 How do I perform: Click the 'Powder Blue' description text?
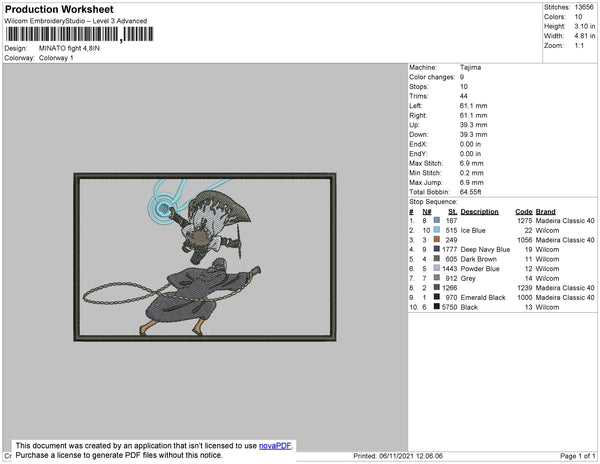coord(480,269)
